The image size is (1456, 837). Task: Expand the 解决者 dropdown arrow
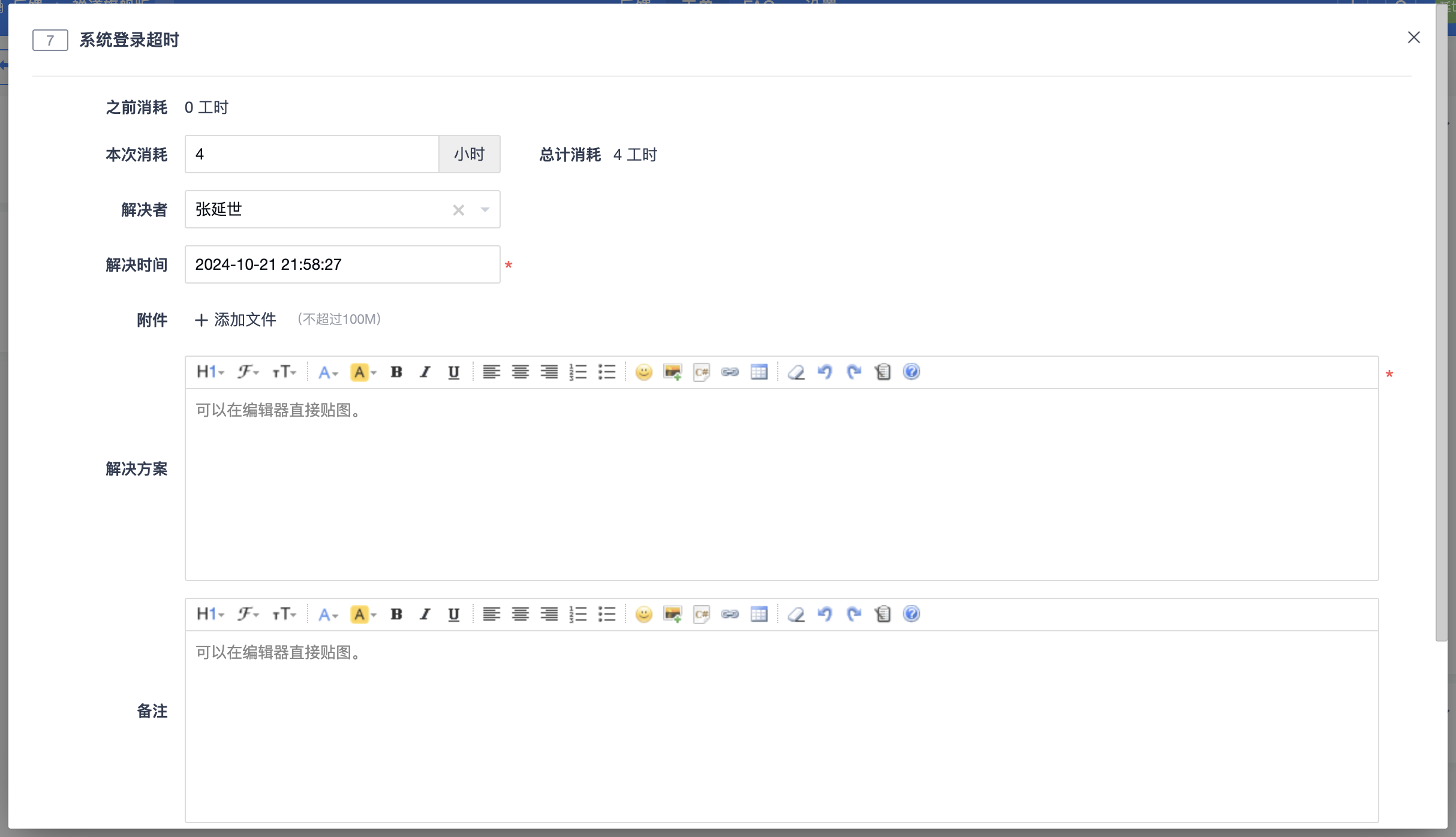485,210
